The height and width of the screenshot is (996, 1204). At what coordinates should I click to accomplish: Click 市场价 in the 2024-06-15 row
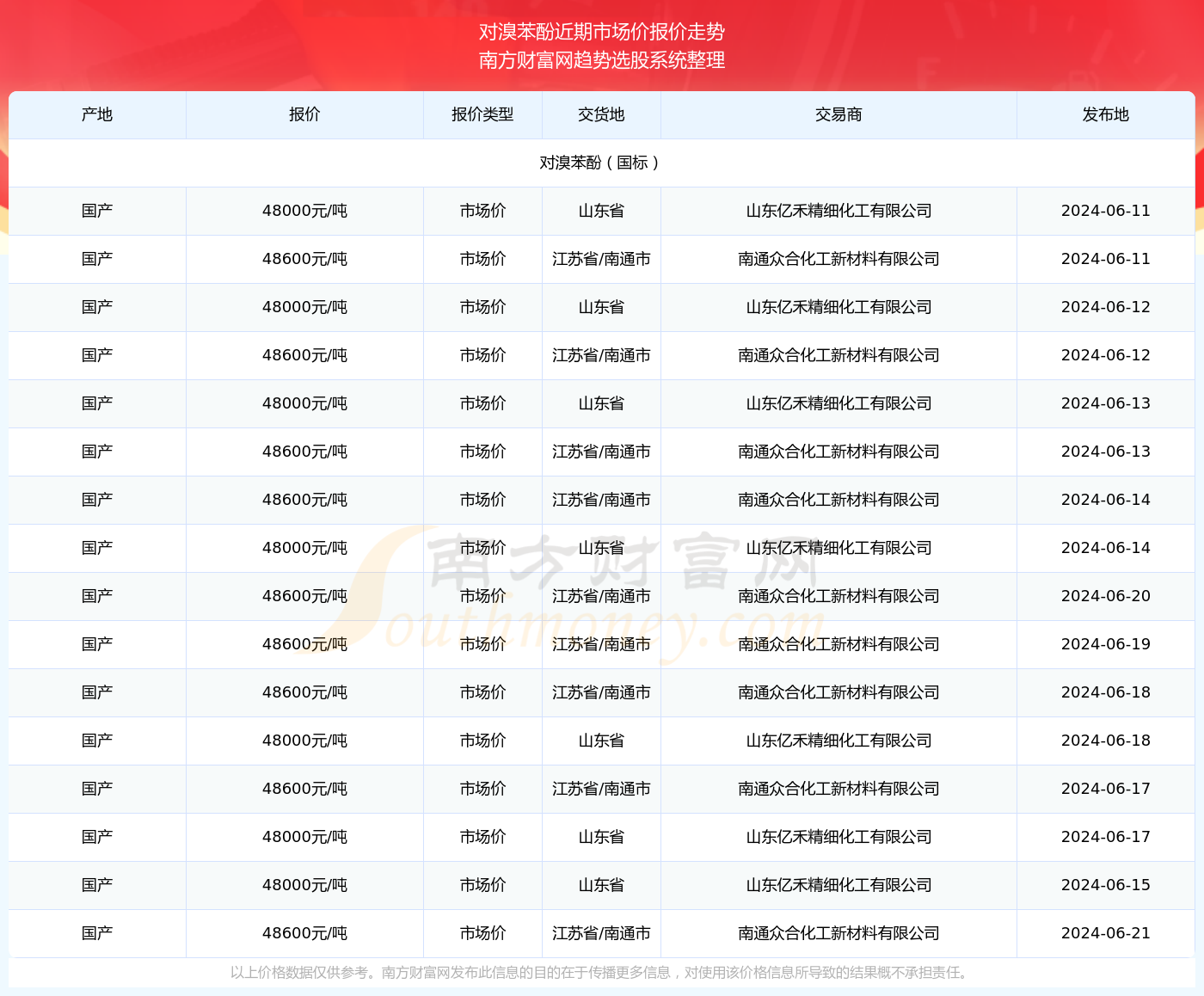coord(482,885)
